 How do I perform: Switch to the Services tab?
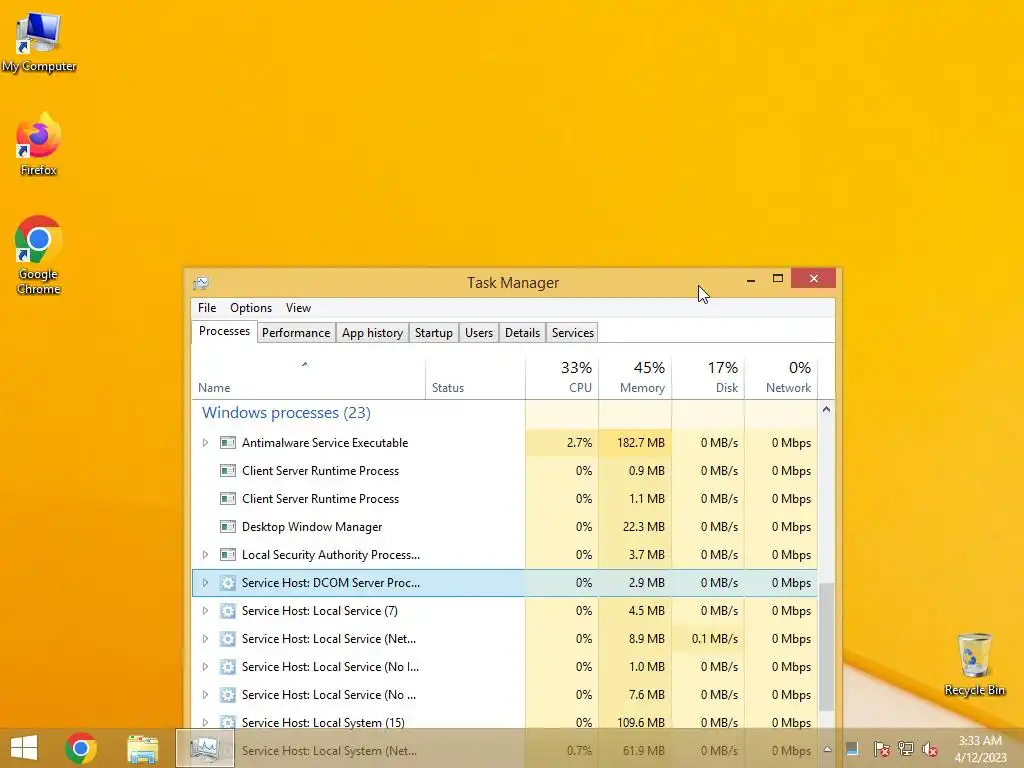click(573, 333)
